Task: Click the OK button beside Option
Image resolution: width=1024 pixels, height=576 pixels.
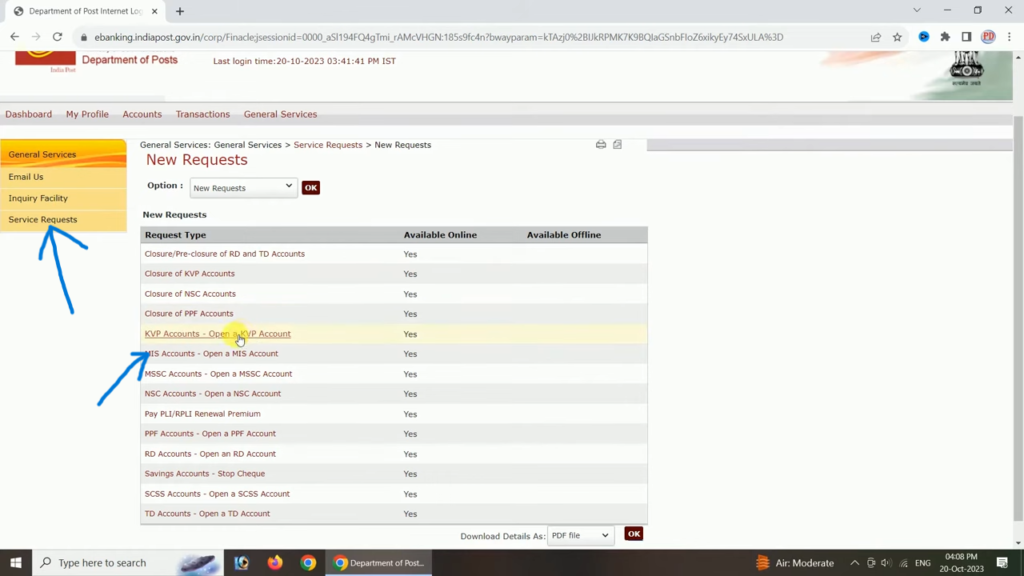Action: coord(310,187)
